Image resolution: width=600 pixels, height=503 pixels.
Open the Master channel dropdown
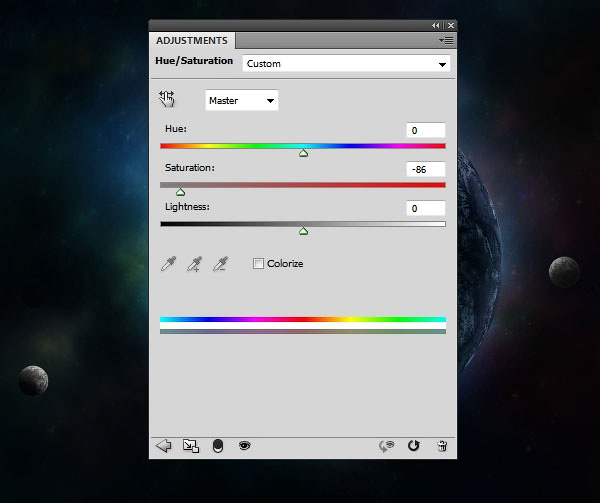tap(242, 101)
